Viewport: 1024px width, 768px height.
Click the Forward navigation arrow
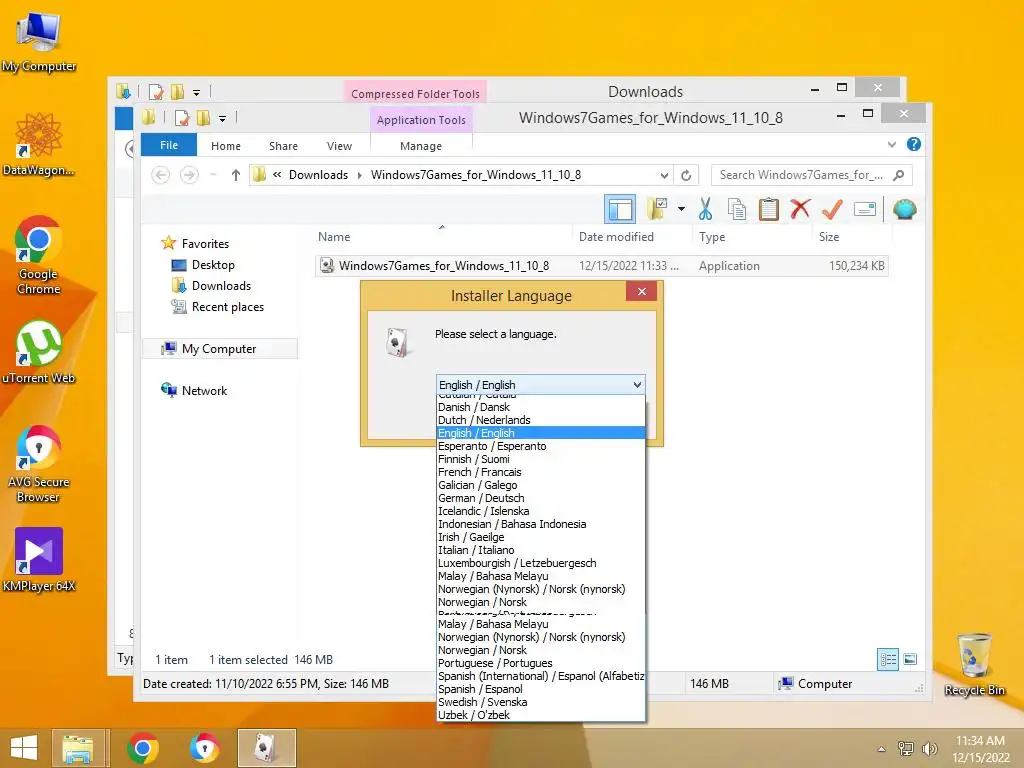click(x=189, y=175)
